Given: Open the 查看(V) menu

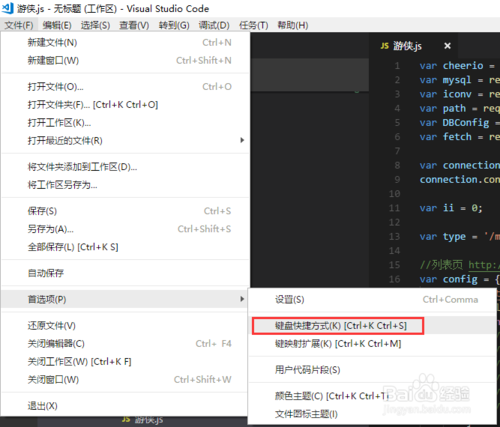Looking at the screenshot, I should pos(134,25).
